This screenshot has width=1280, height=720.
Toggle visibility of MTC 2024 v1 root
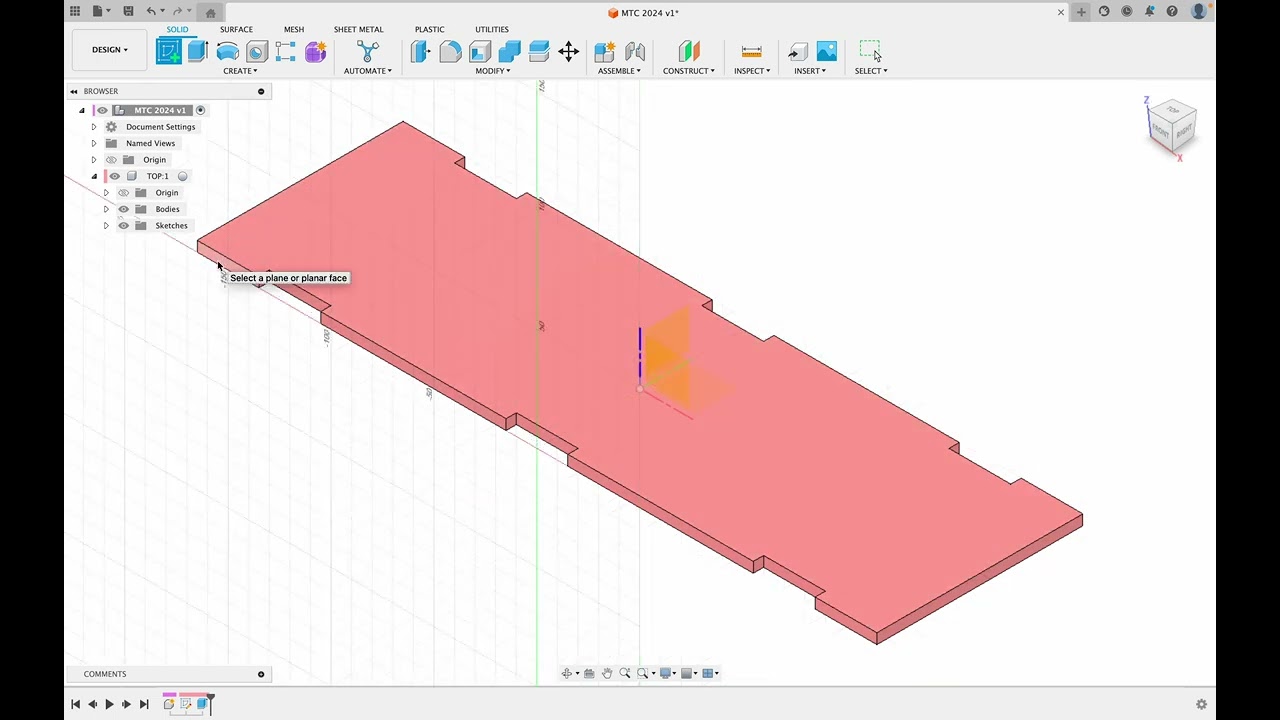pos(102,110)
